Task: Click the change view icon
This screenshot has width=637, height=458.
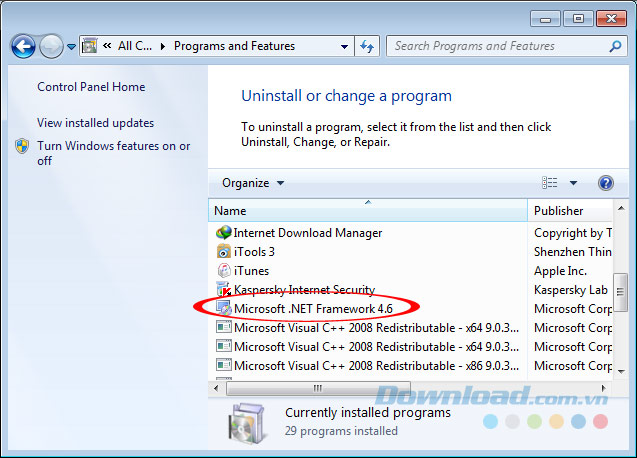Action: [550, 183]
